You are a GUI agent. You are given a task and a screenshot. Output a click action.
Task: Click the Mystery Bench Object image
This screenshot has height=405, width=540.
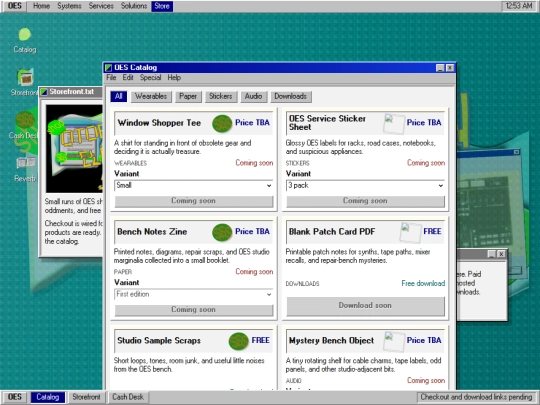pyautogui.click(x=394, y=341)
